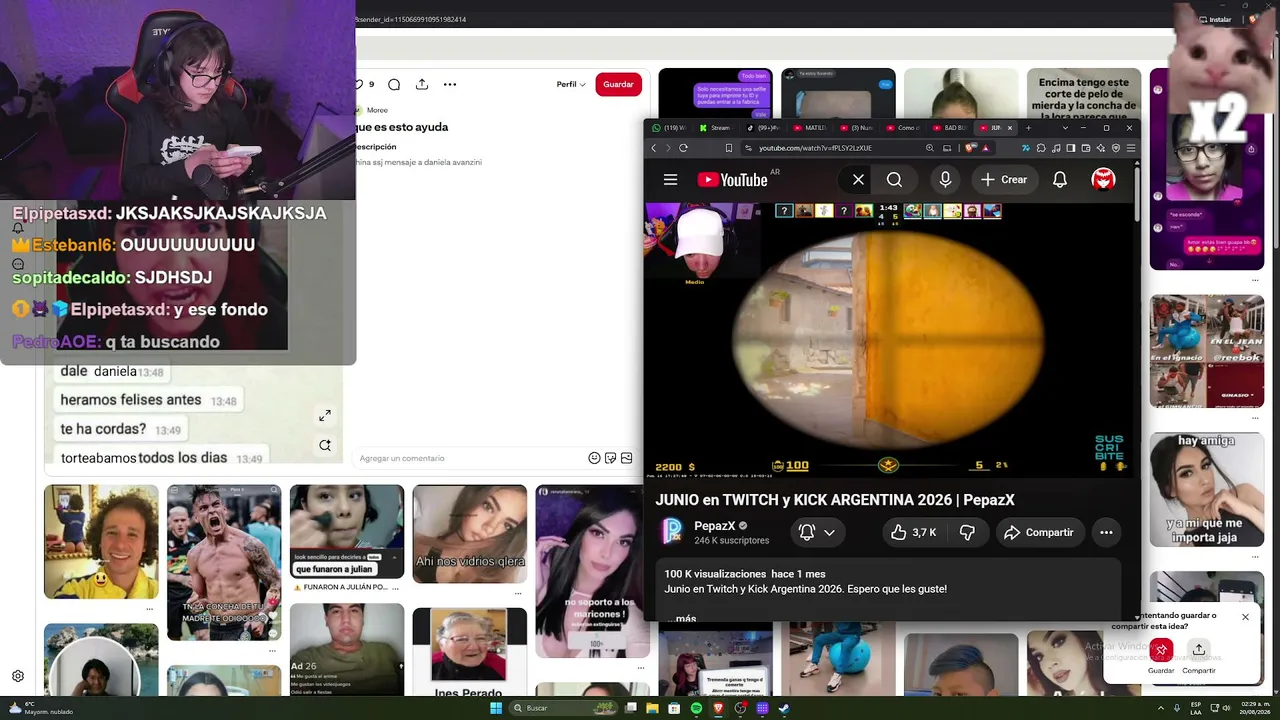Expand the pin image to fullscreen
This screenshot has width=1280, height=720.
tap(325, 415)
